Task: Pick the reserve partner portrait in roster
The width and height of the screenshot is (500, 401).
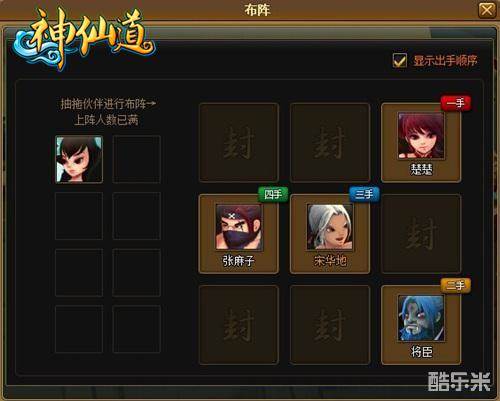Action: 79,159
